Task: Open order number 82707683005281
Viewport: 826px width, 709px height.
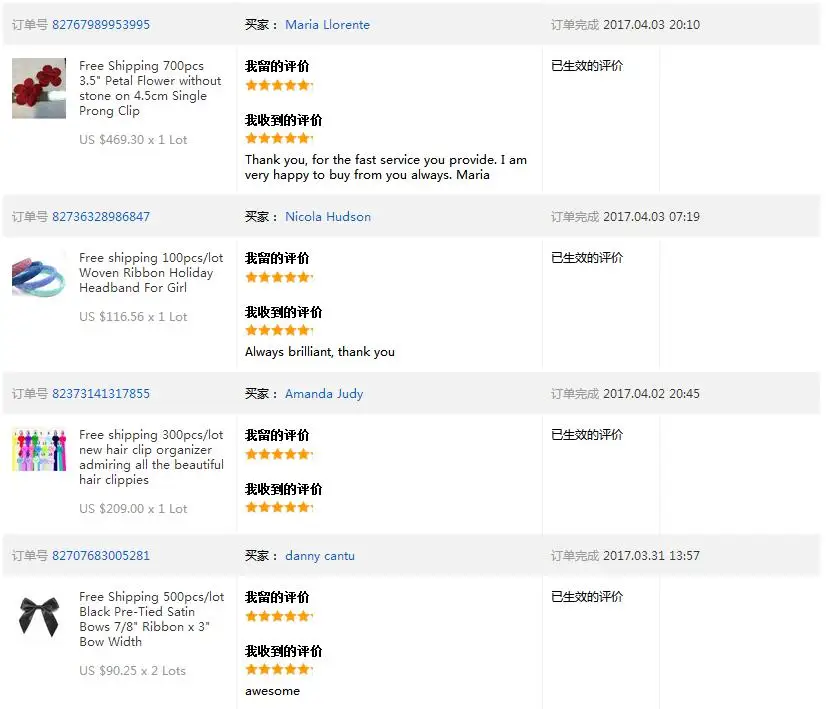Action: 101,555
